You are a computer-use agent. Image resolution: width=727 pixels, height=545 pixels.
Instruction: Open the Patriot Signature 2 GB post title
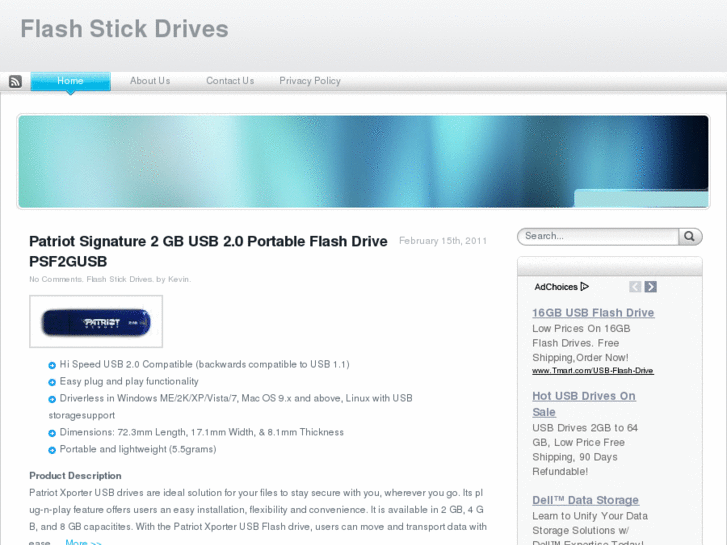pyautogui.click(x=208, y=251)
